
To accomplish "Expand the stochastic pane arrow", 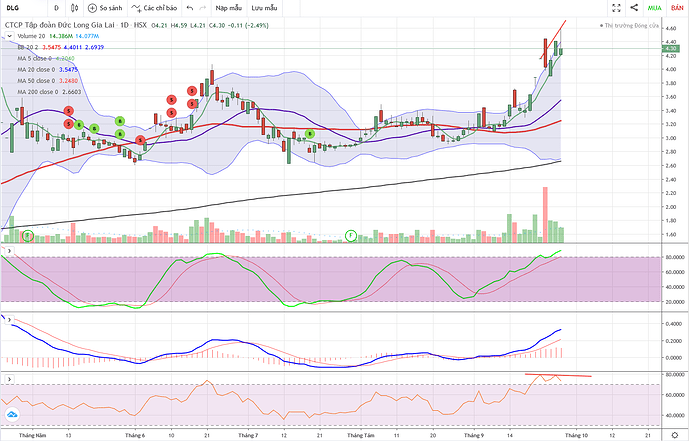I will (x=9, y=251).
